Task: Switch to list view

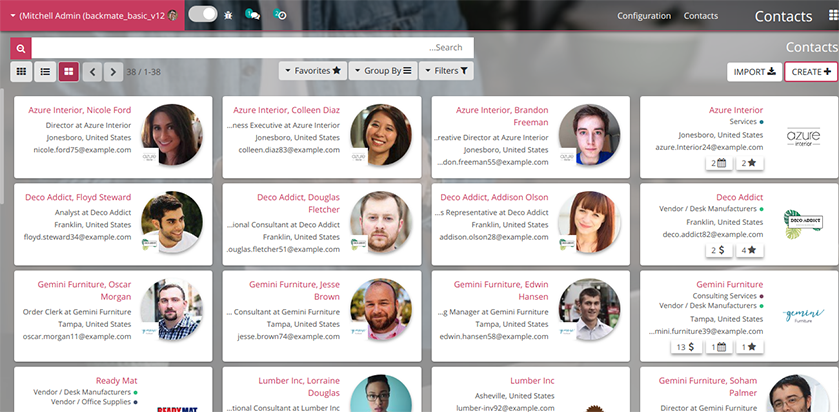Action: [45, 71]
